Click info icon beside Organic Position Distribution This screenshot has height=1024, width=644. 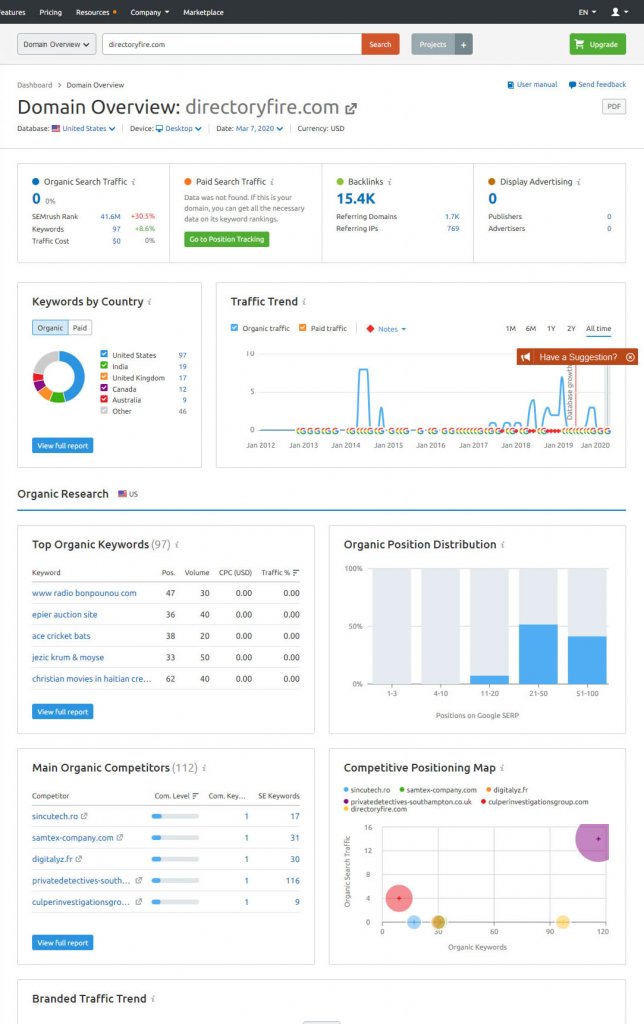[502, 545]
